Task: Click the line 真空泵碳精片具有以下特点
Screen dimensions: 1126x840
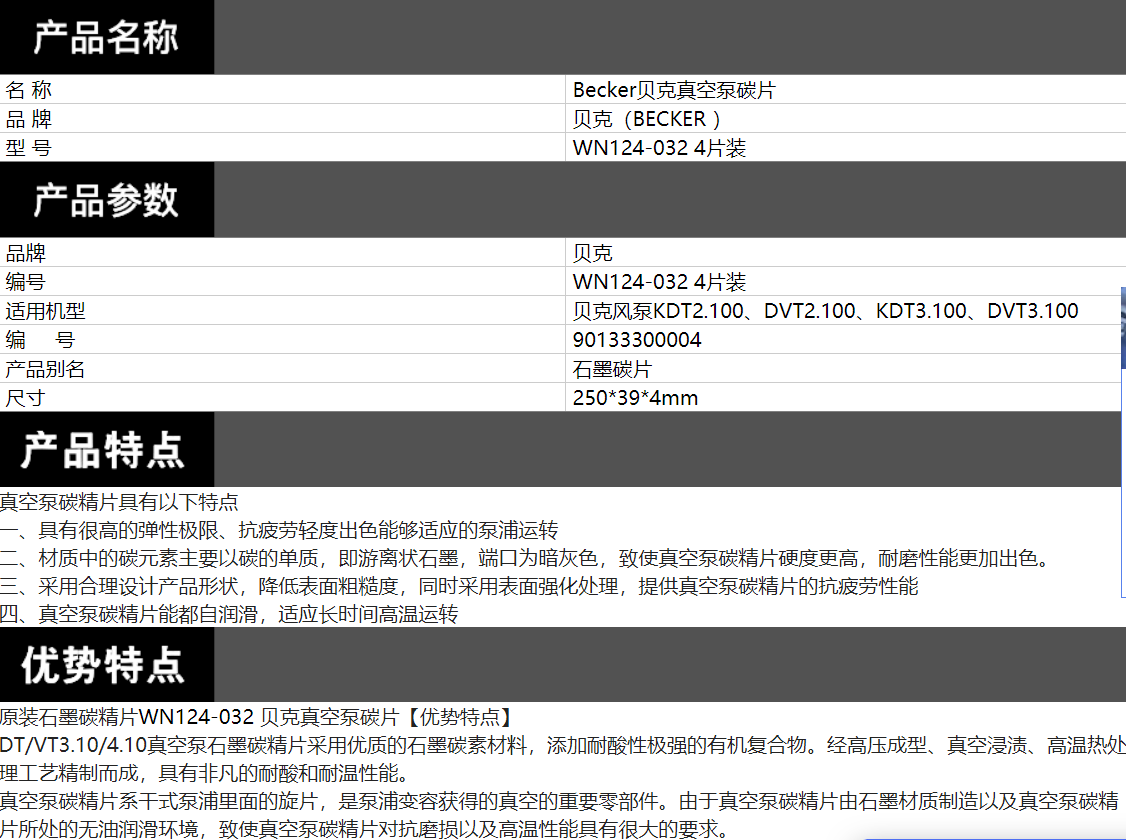Action: (x=119, y=502)
